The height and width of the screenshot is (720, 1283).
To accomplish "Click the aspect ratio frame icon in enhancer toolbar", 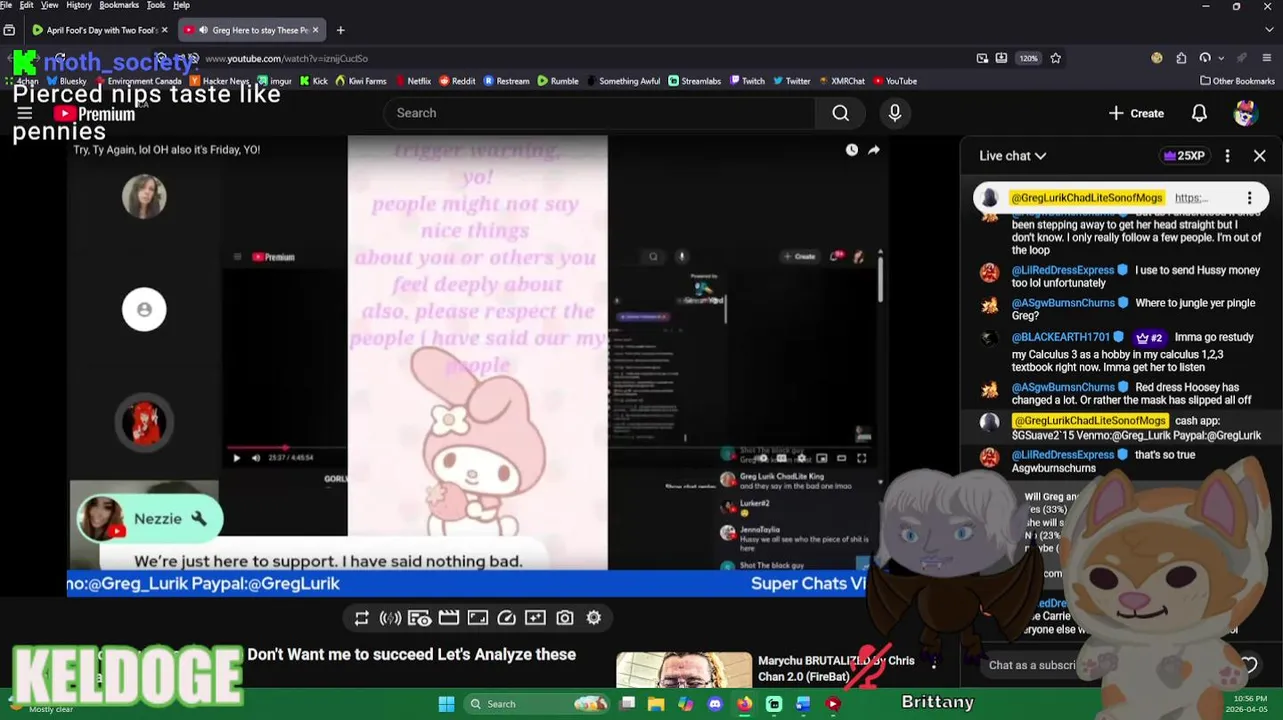I will (x=478, y=618).
